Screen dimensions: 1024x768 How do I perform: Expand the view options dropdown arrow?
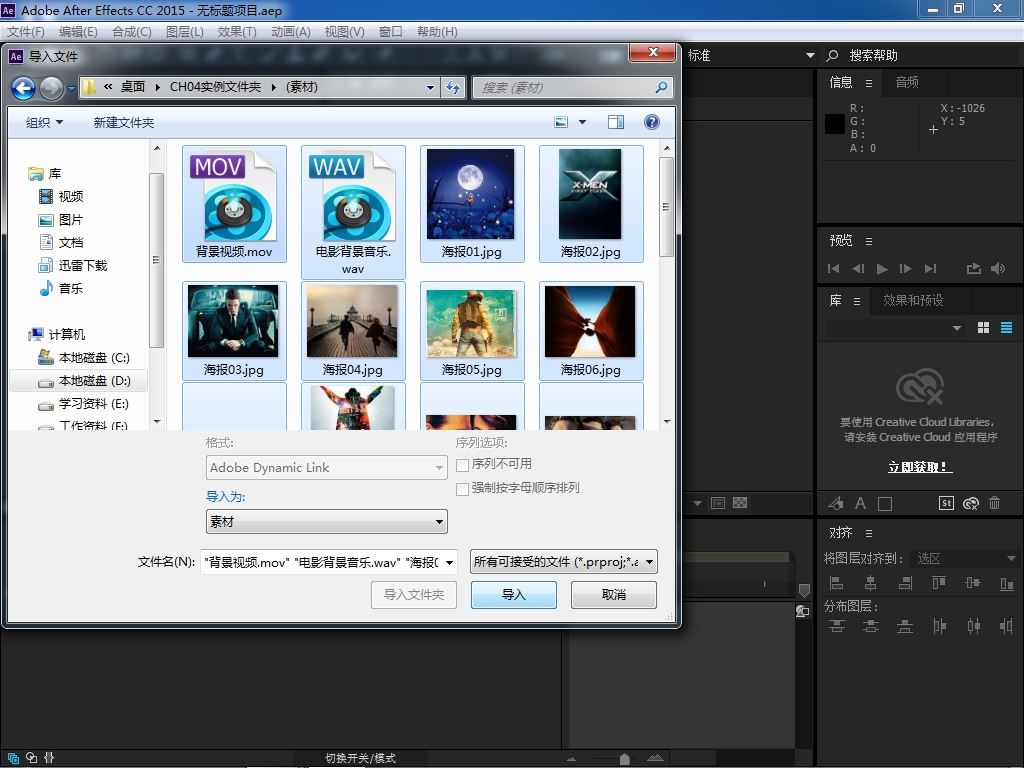(x=583, y=122)
